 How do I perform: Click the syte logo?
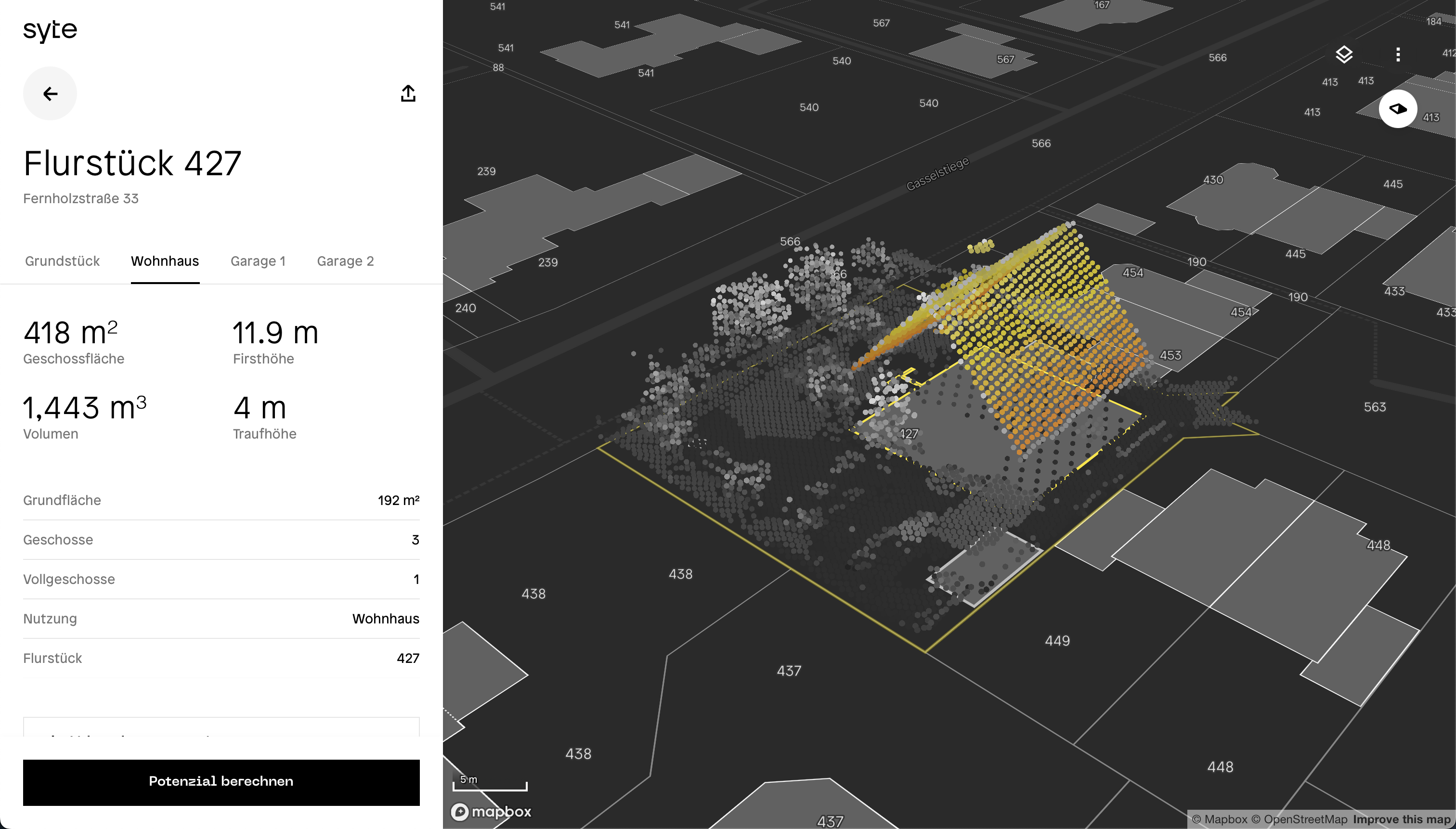point(50,30)
